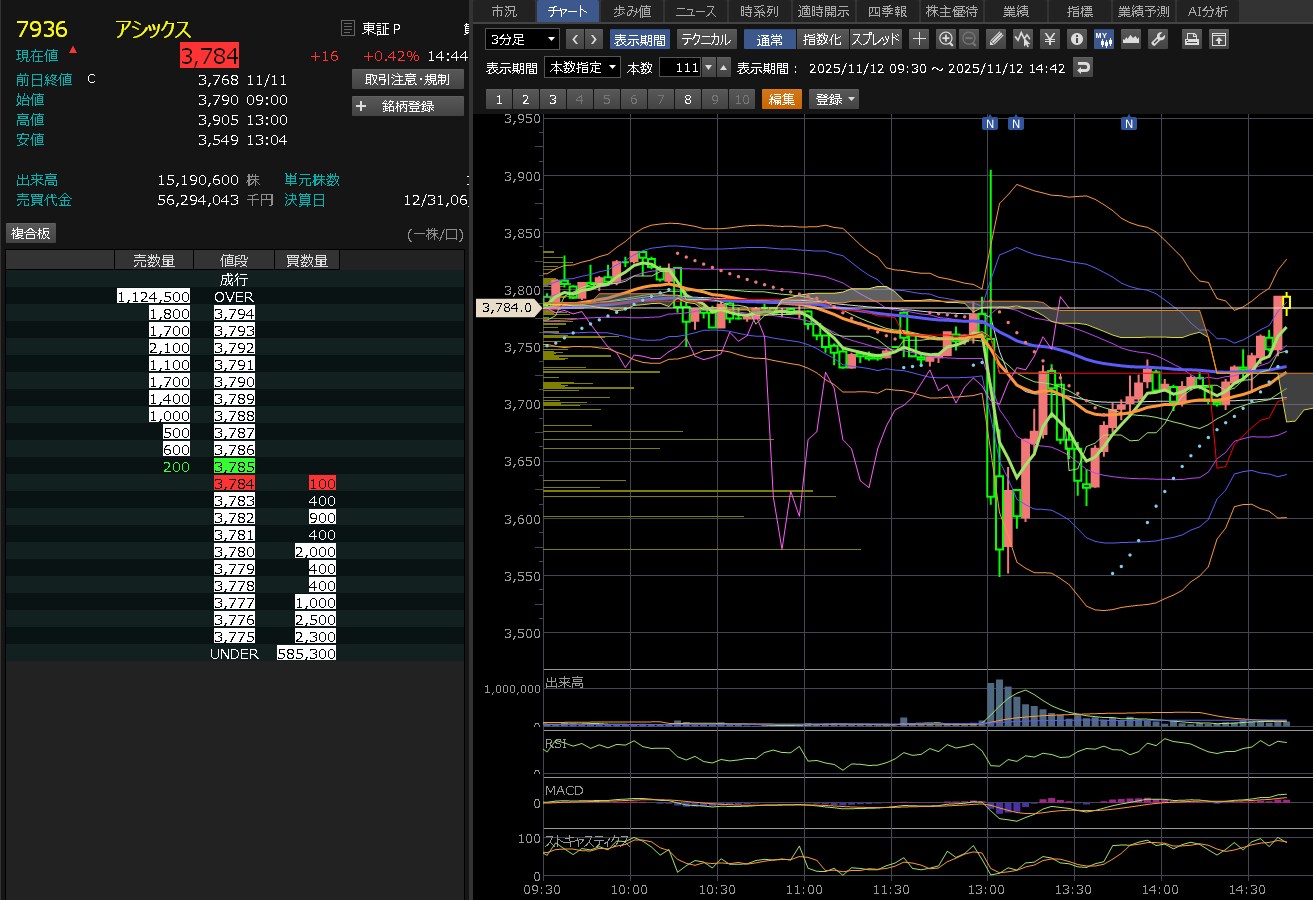The height and width of the screenshot is (900, 1313).
Task: Click the yen price display icon
Action: (x=1049, y=39)
